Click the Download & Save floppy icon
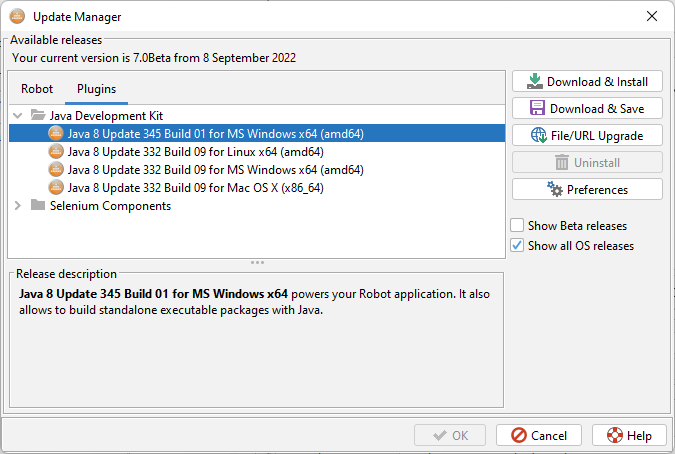 pyautogui.click(x=537, y=108)
